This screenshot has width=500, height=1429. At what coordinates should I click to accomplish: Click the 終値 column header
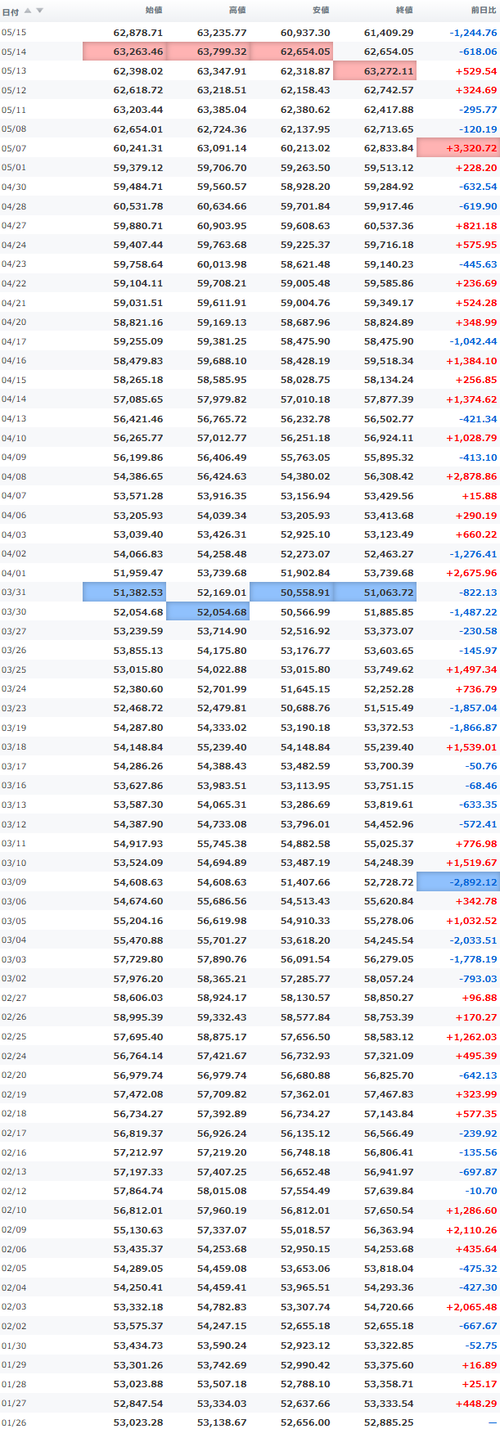click(403, 10)
